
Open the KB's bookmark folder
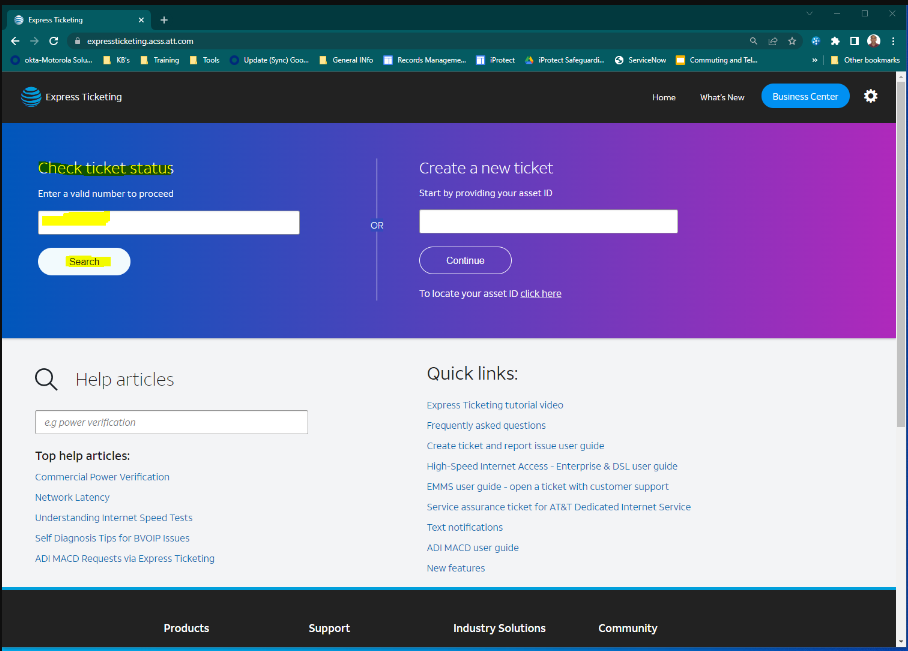coord(116,60)
